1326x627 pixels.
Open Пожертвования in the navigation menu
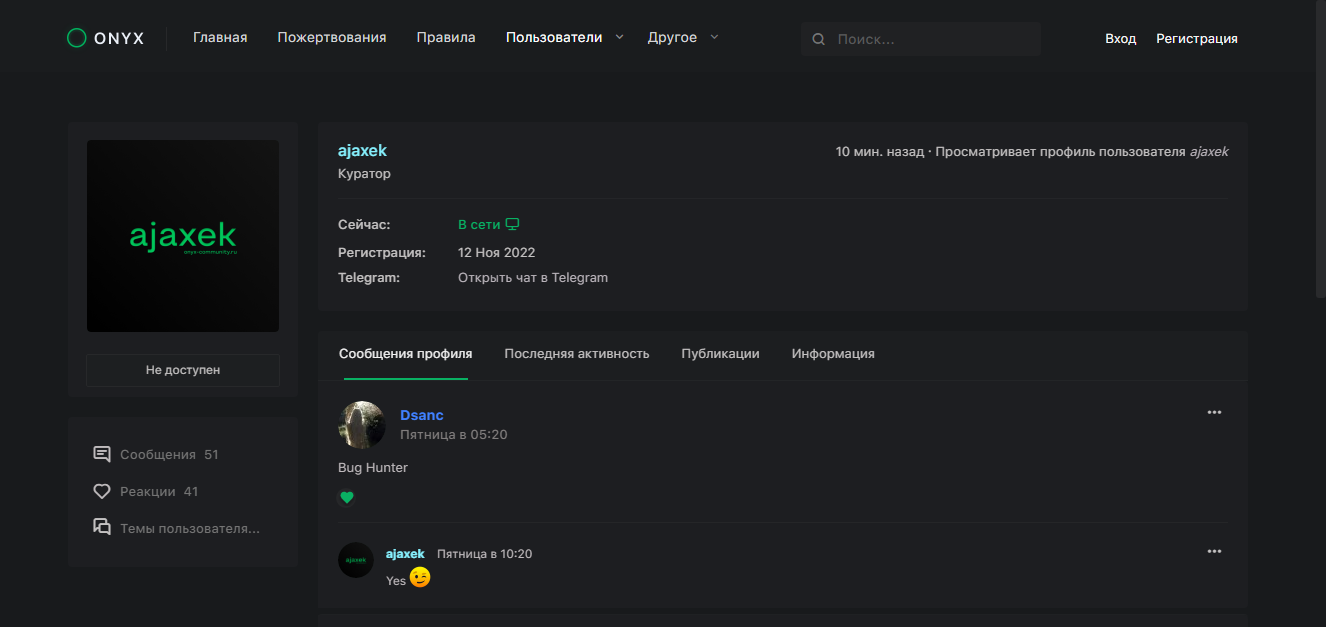pyautogui.click(x=331, y=37)
